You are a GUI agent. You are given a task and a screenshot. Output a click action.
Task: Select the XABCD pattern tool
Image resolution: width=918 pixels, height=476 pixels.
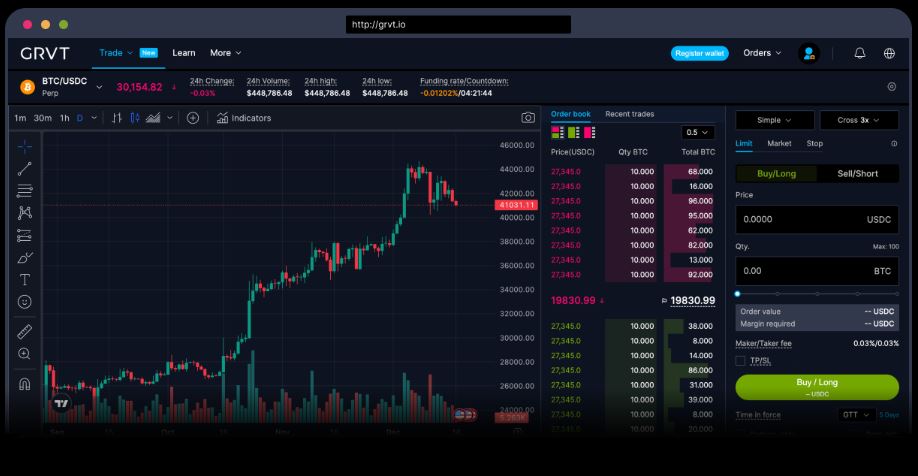coord(25,213)
